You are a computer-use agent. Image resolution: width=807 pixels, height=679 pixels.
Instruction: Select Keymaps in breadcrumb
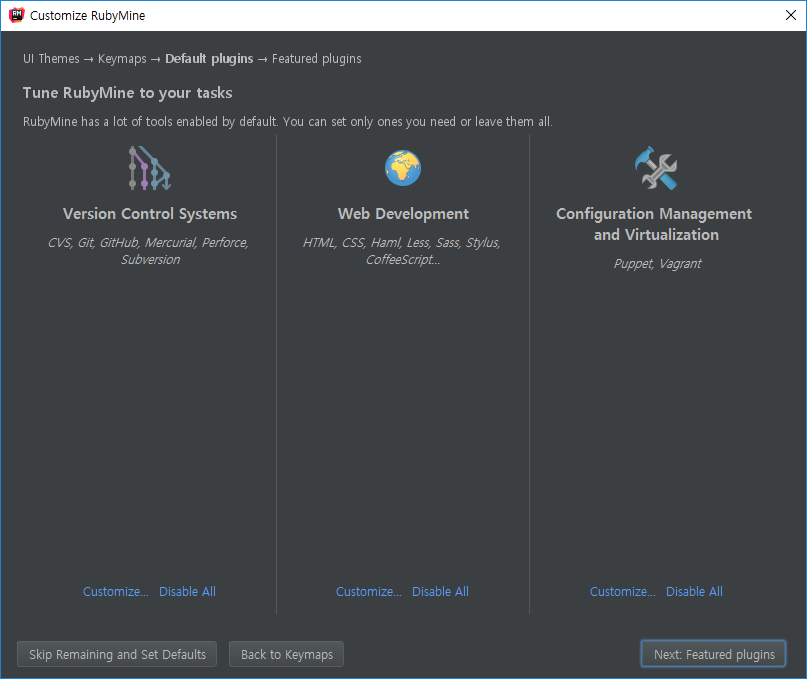click(122, 59)
